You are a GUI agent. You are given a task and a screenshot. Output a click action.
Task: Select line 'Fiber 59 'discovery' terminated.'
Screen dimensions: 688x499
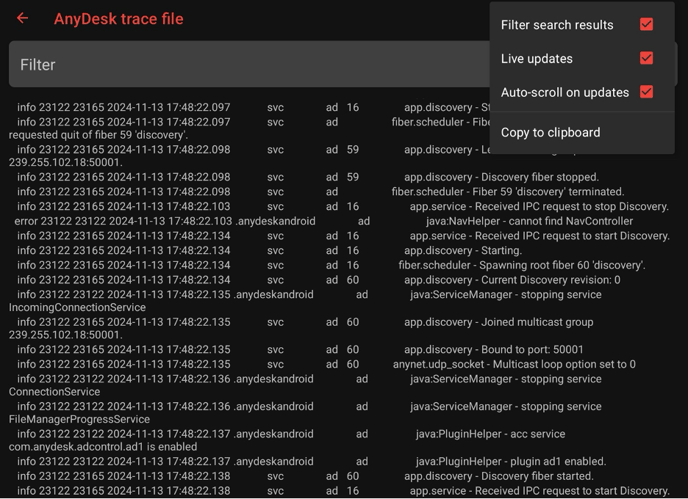[x=320, y=192]
